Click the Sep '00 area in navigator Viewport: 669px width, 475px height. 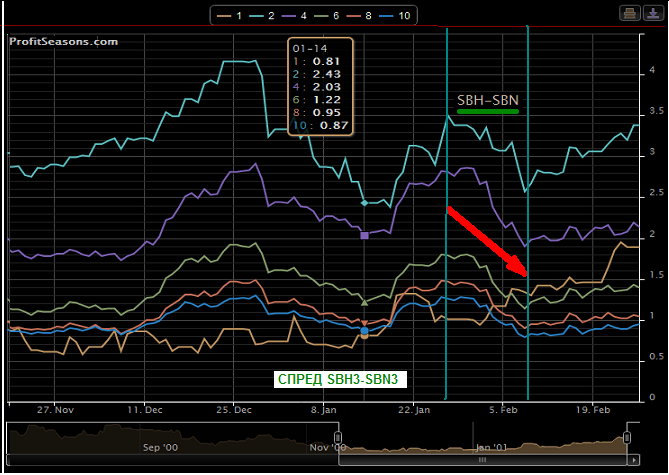pyautogui.click(x=160, y=447)
